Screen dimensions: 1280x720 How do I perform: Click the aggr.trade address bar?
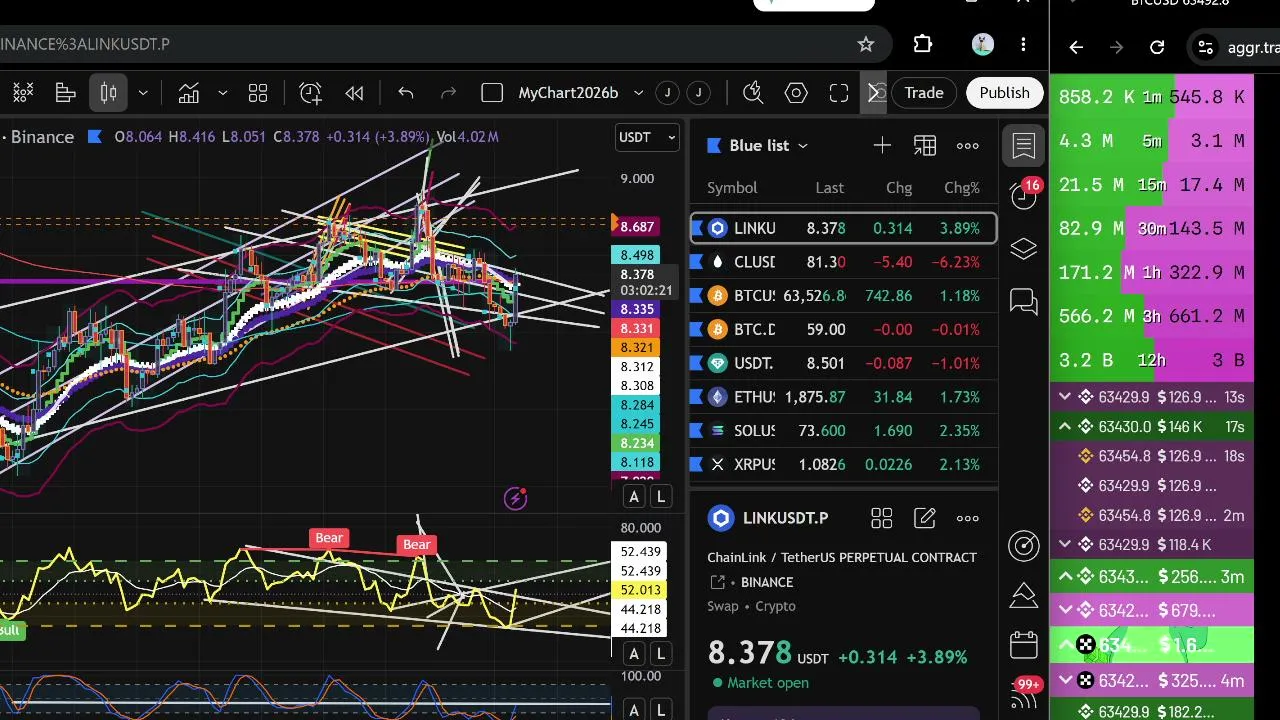1236,47
